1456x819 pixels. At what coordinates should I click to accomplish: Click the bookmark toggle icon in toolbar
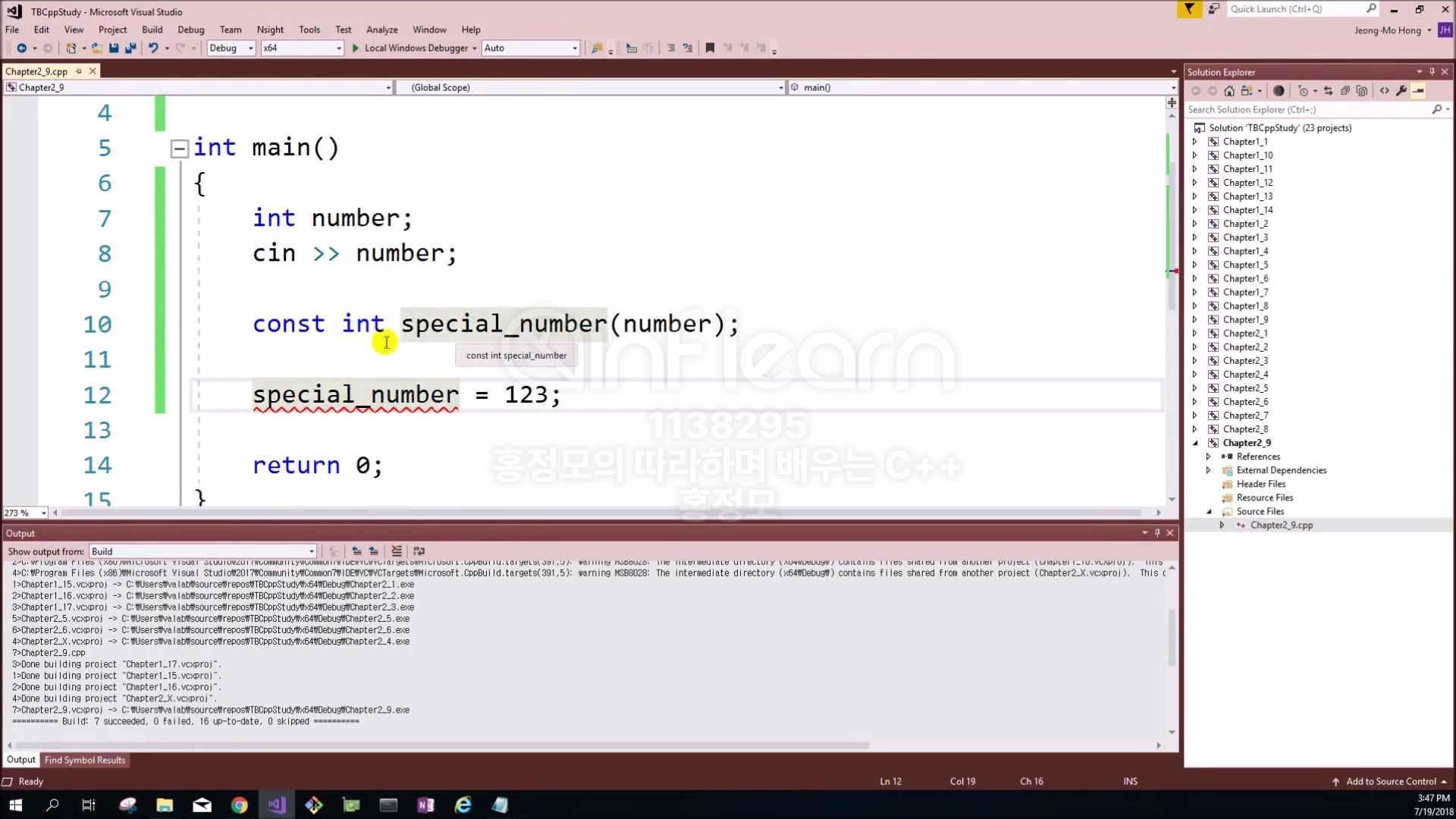click(710, 48)
